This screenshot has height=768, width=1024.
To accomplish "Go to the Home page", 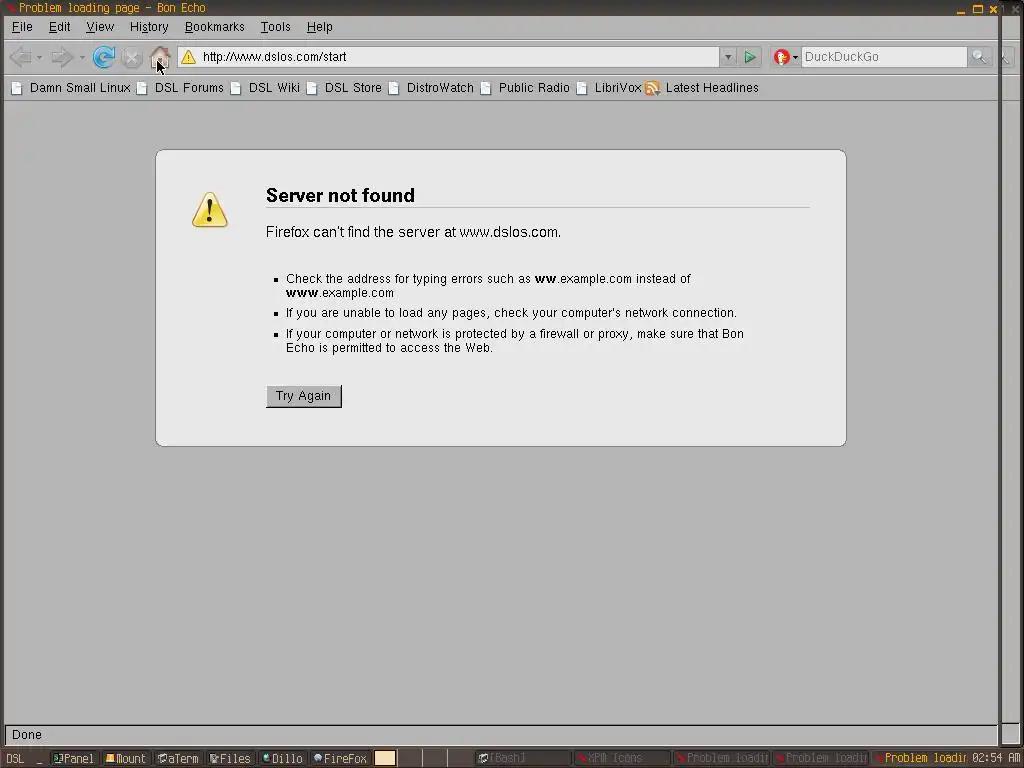I will point(160,57).
